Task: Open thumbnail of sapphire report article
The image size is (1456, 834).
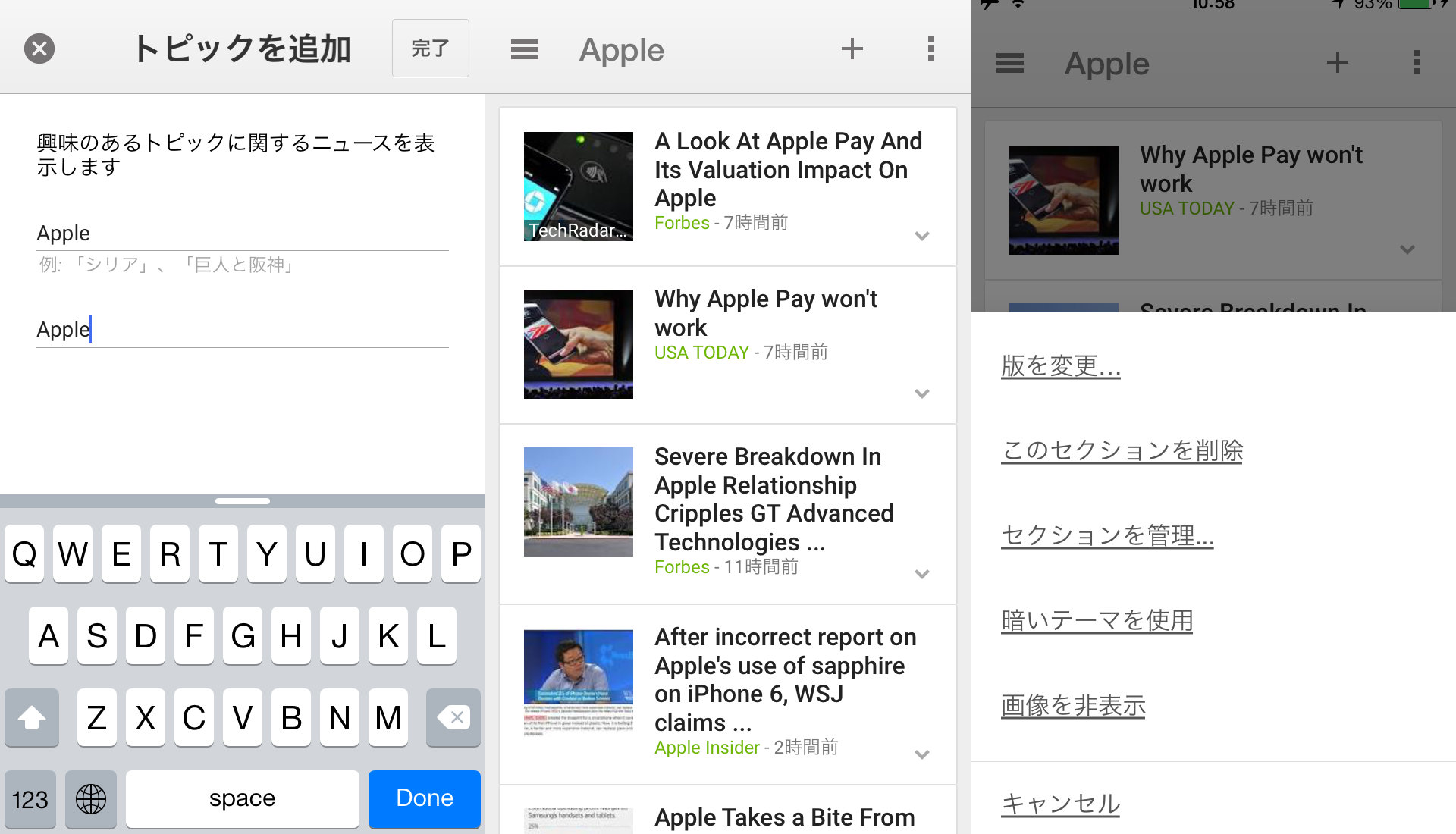Action: [x=579, y=683]
